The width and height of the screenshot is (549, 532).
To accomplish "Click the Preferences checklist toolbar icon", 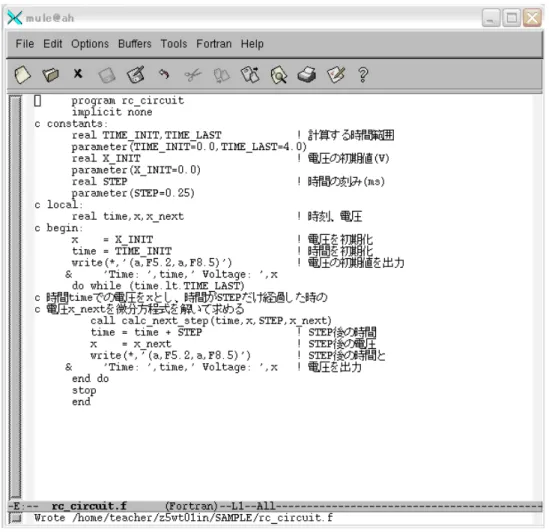I will pos(335,75).
